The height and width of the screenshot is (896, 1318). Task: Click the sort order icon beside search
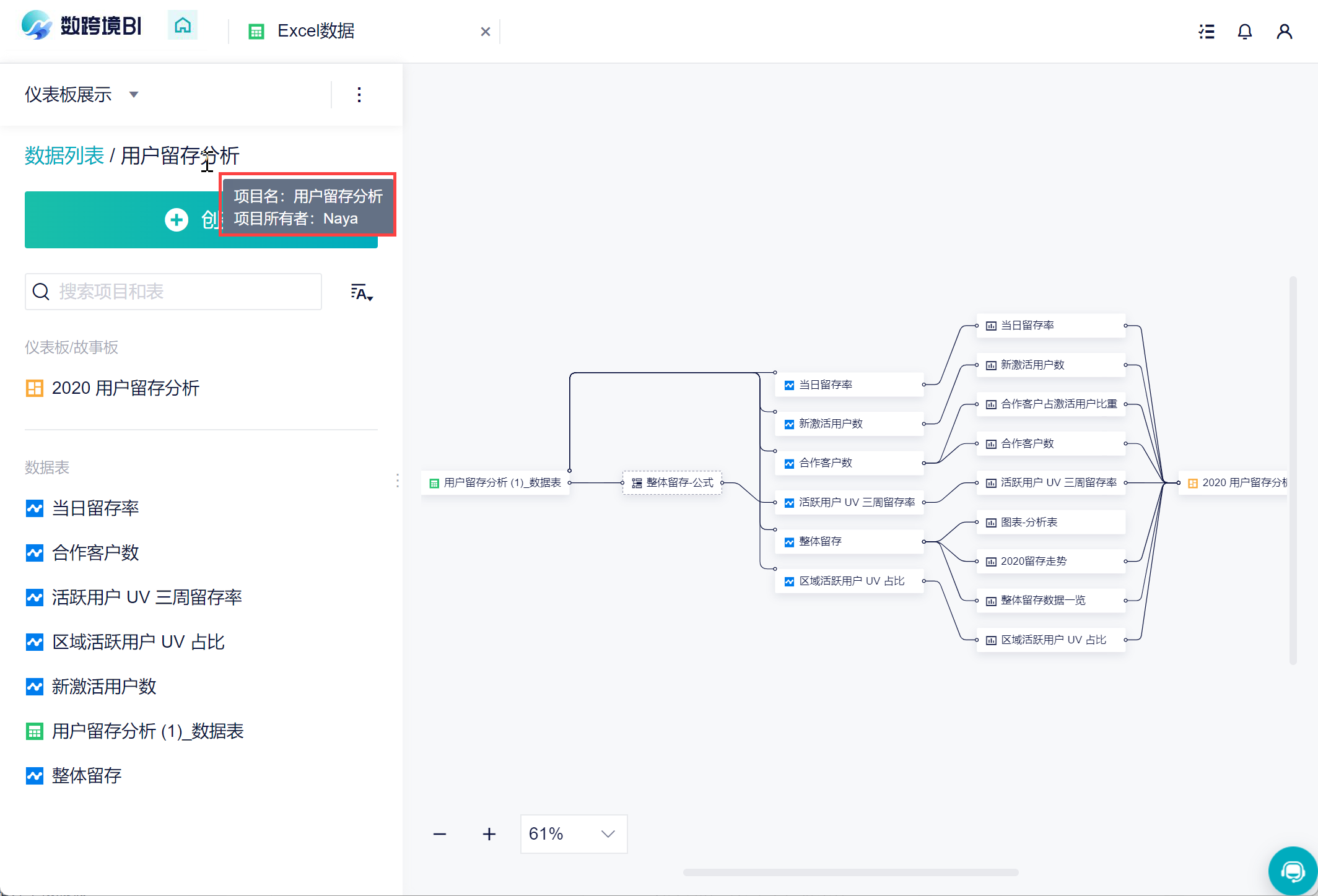pos(362,292)
